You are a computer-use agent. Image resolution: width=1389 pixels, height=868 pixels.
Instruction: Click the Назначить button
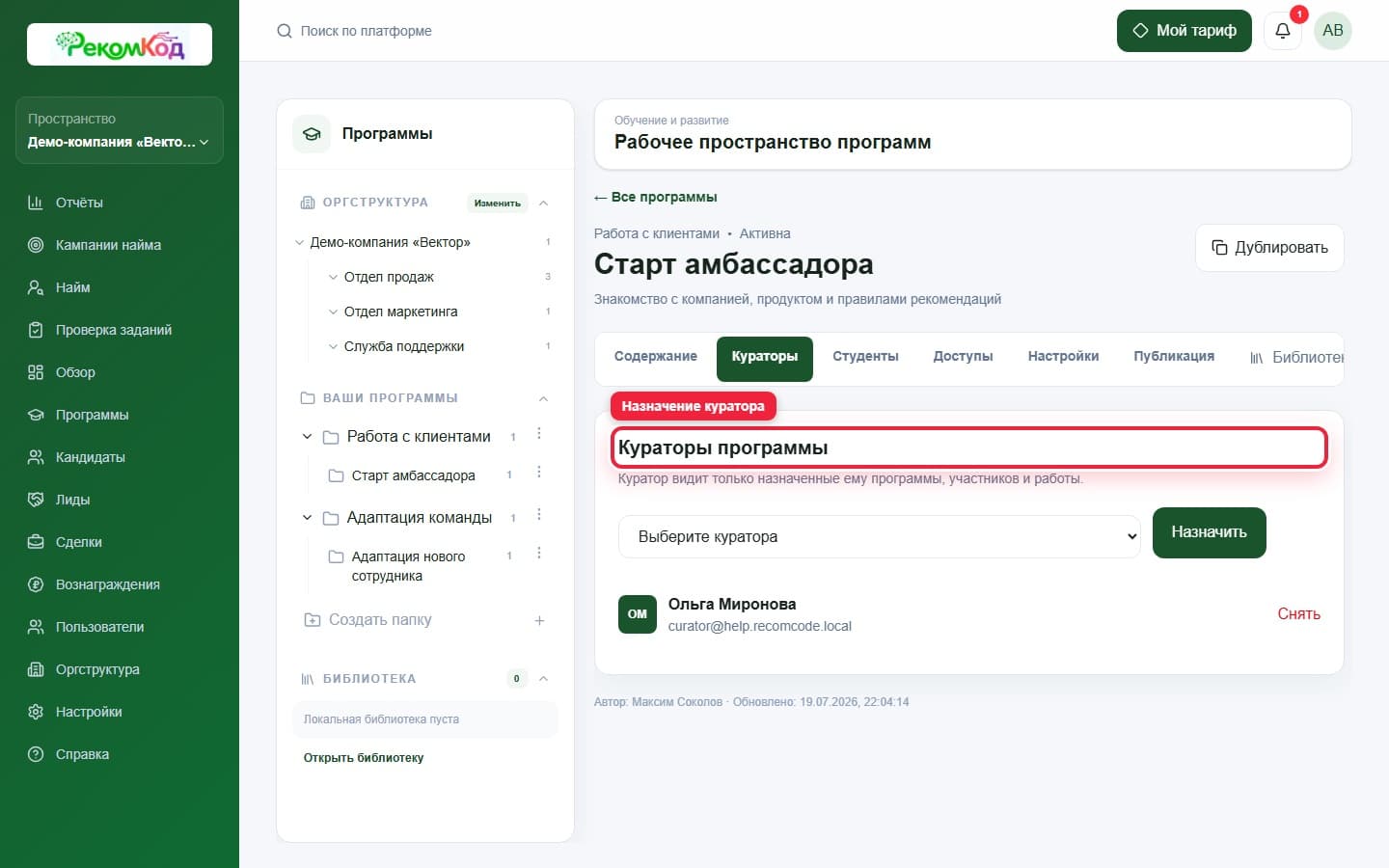pos(1210,532)
